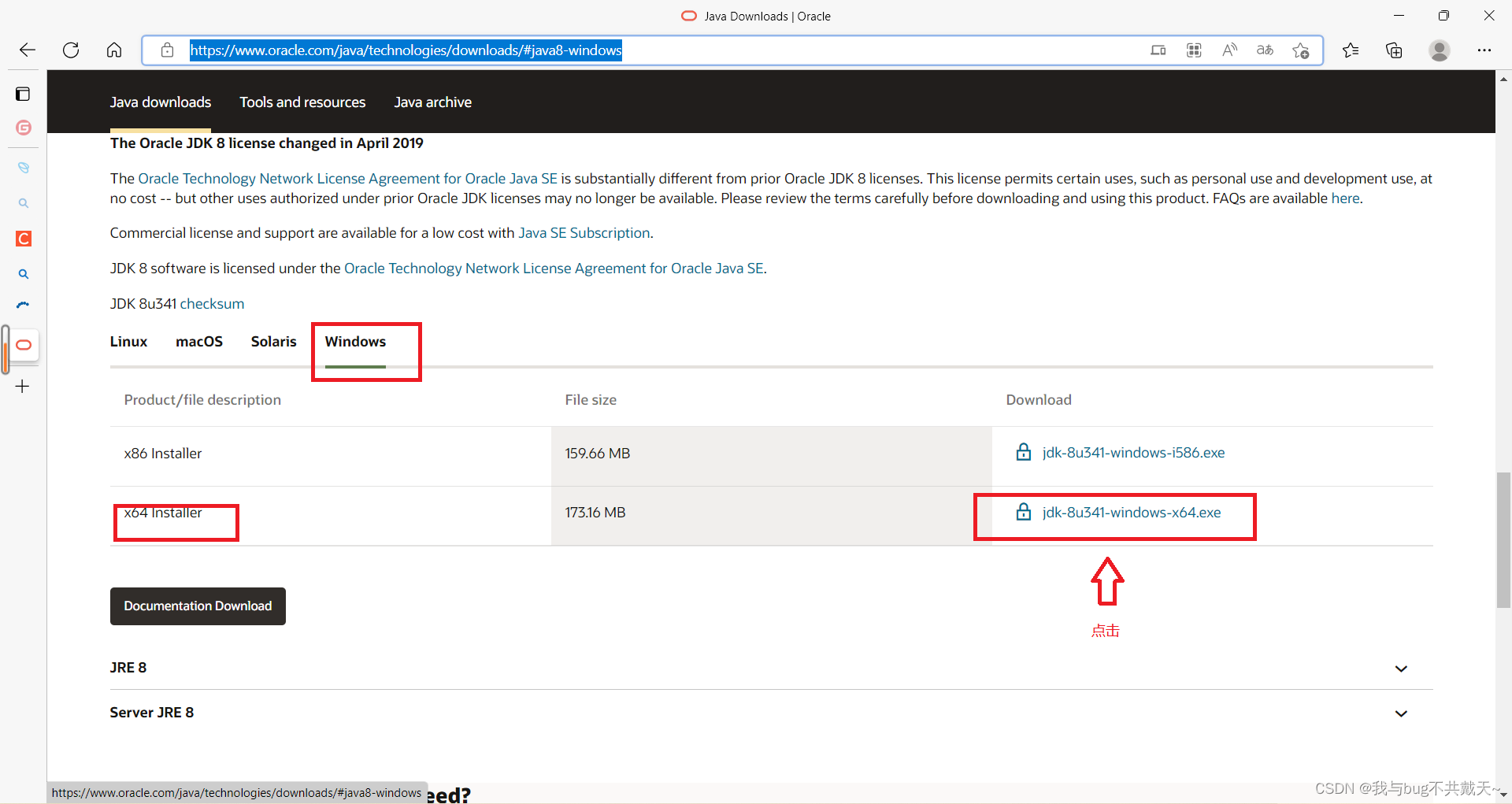Screen dimensions: 1512x804
Task: Open license agreement link in JDK 8 software sentence
Action: (x=554, y=269)
